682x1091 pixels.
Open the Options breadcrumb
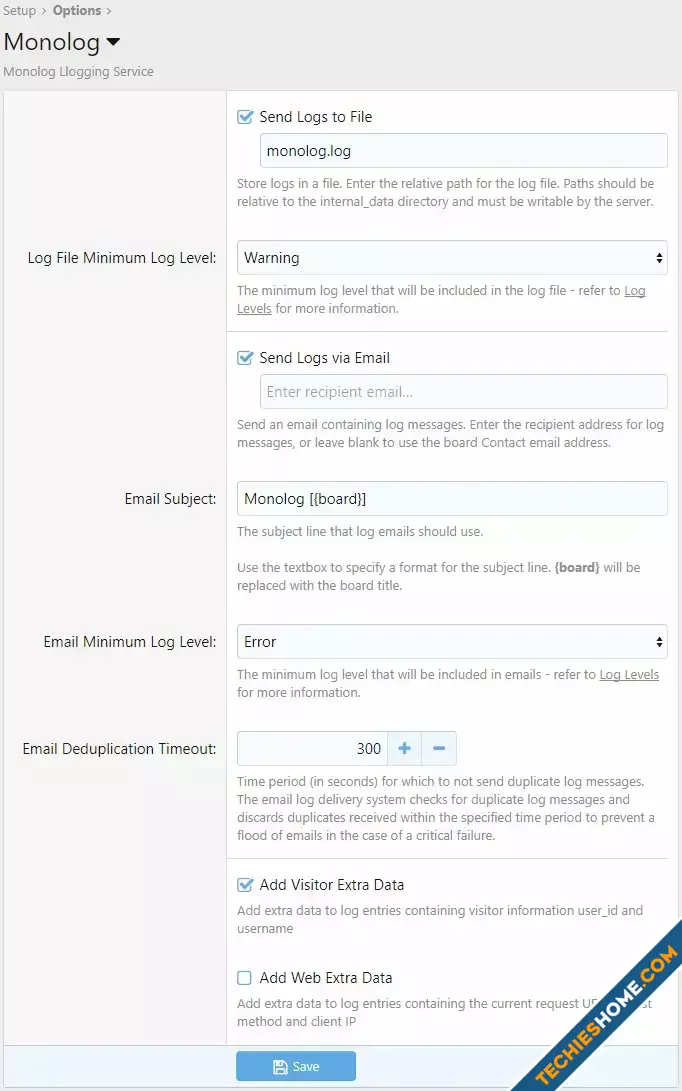pos(77,10)
